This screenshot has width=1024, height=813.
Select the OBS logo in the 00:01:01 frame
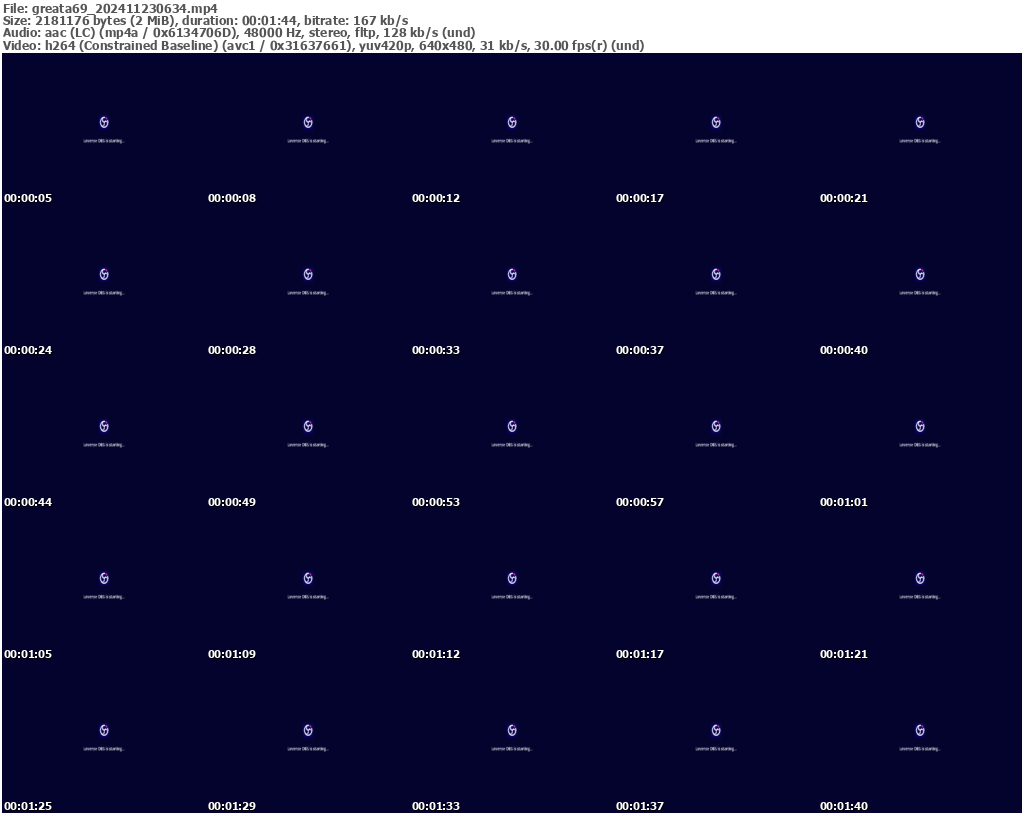click(x=920, y=426)
